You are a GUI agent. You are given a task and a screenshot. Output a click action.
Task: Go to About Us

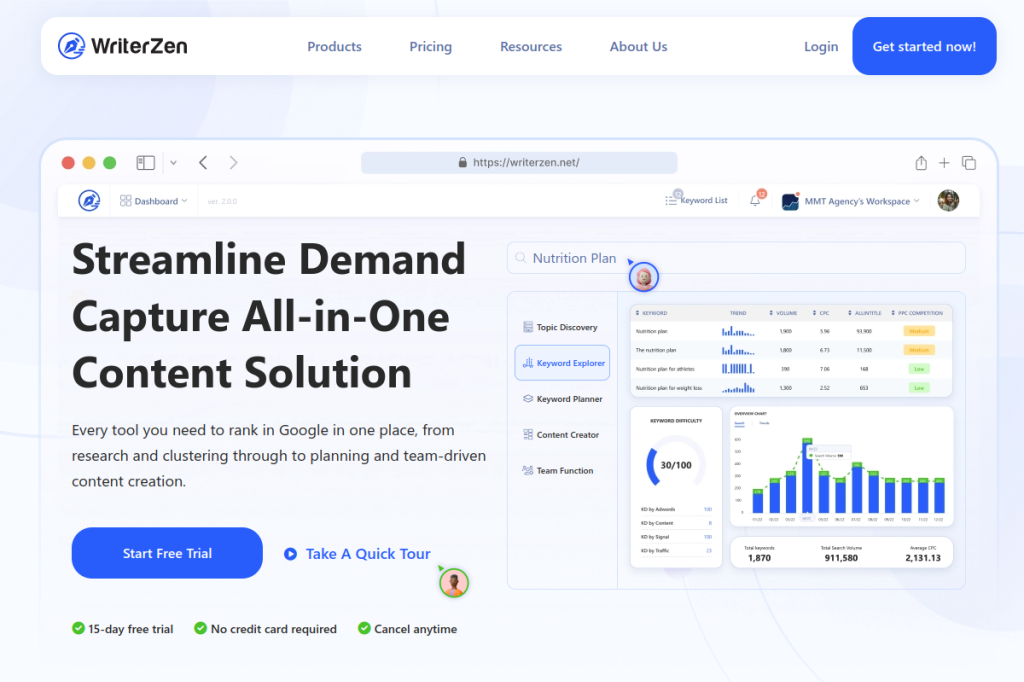638,46
